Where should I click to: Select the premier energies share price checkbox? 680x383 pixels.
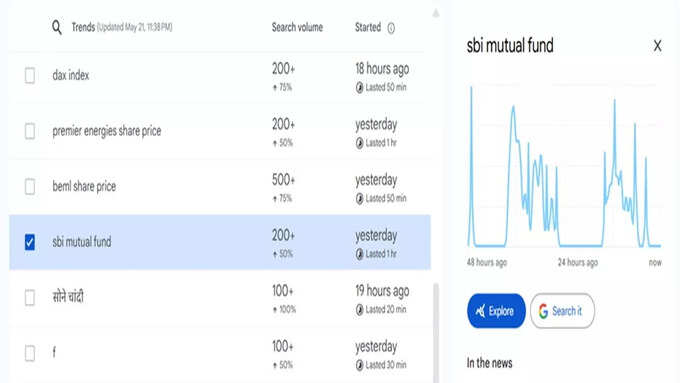(30, 131)
